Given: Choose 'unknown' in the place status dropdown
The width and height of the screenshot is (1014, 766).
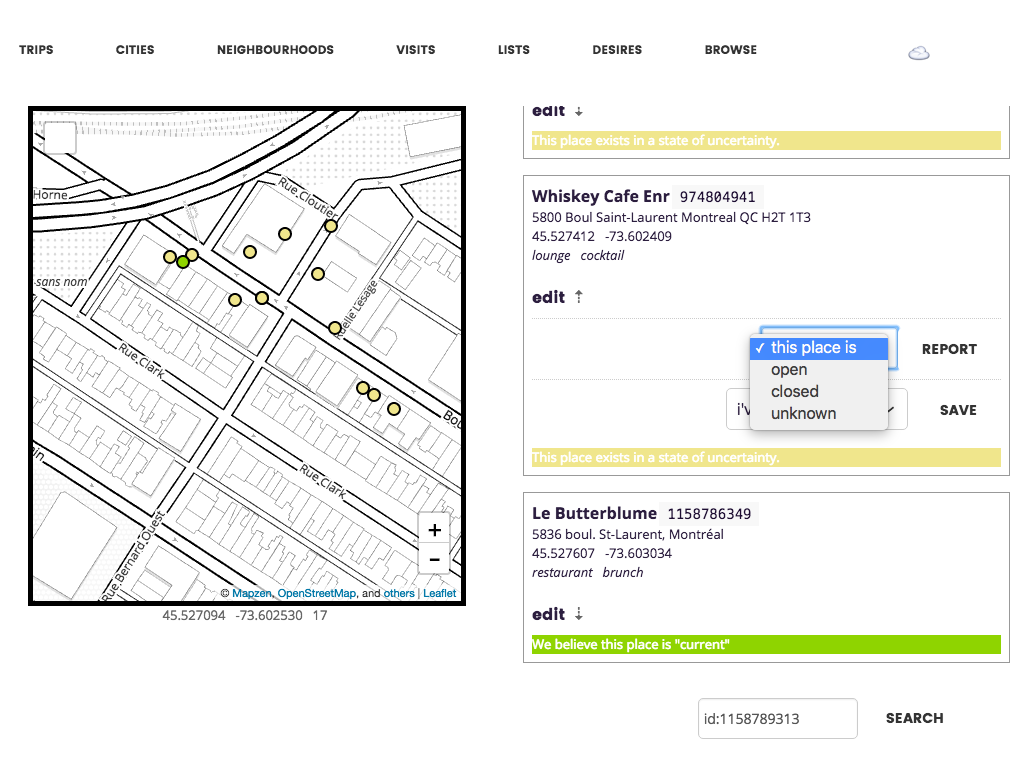Looking at the screenshot, I should coord(819,414).
